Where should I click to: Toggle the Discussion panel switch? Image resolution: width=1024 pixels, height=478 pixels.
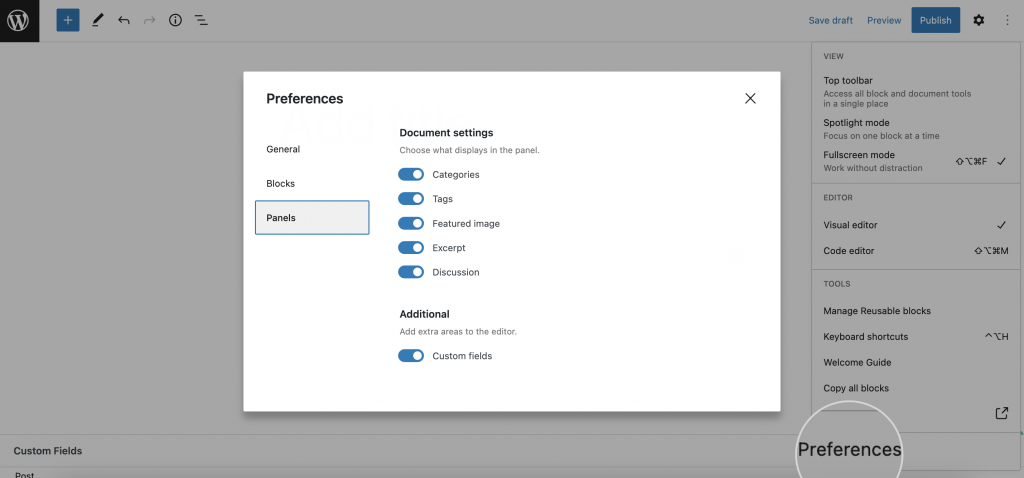click(x=411, y=272)
